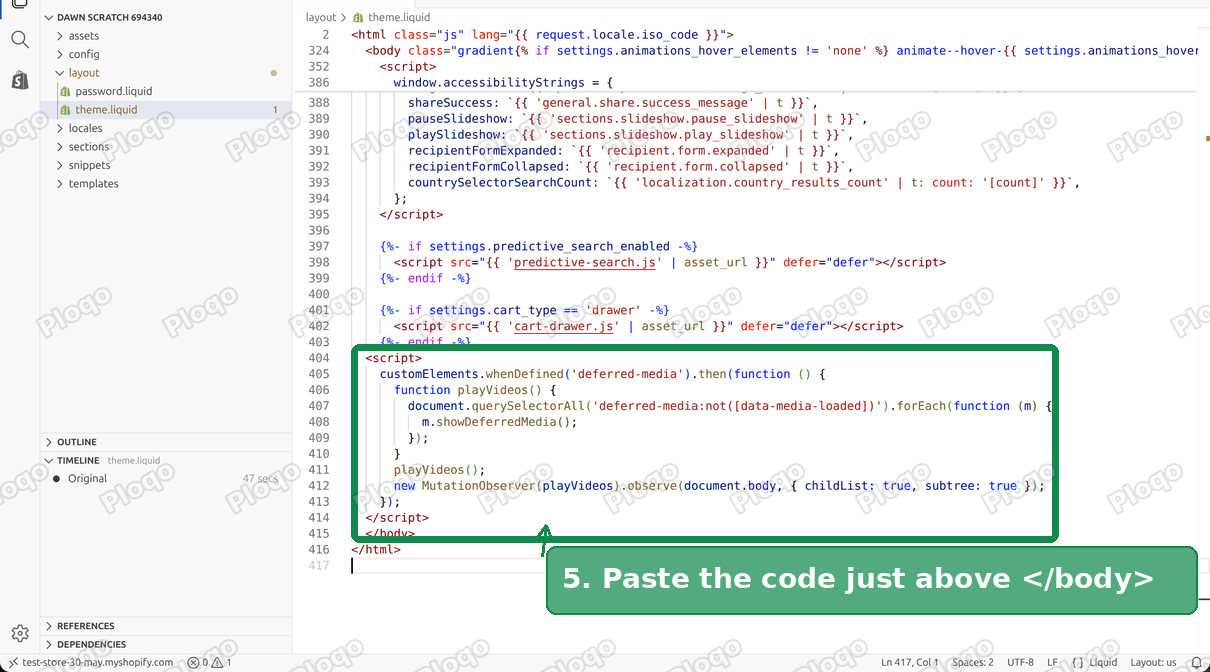Image resolution: width=1210 pixels, height=672 pixels.
Task: Click the theme.liquid file icon in explorer
Action: click(x=64, y=110)
